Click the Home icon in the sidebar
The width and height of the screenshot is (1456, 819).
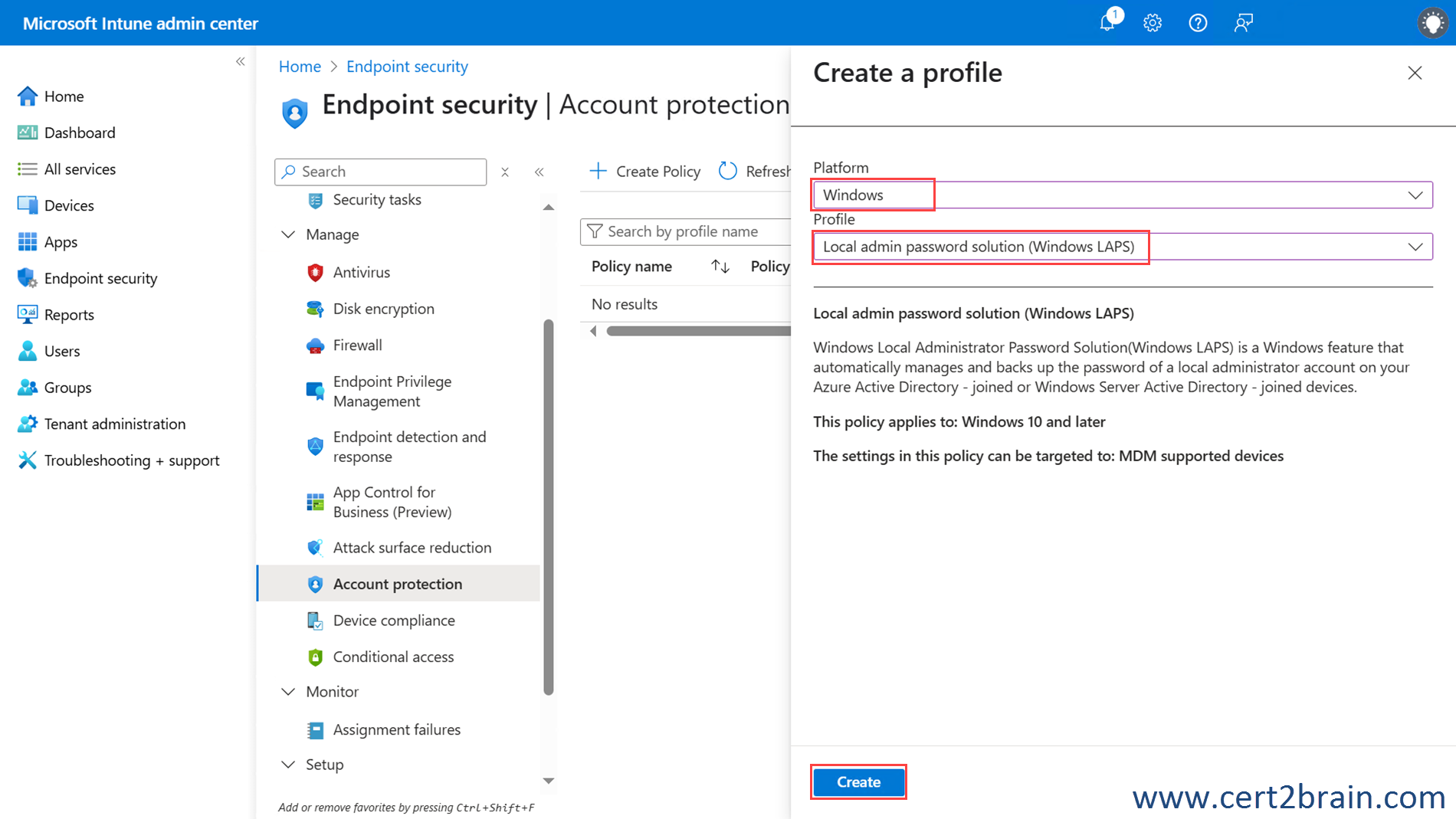tap(28, 96)
